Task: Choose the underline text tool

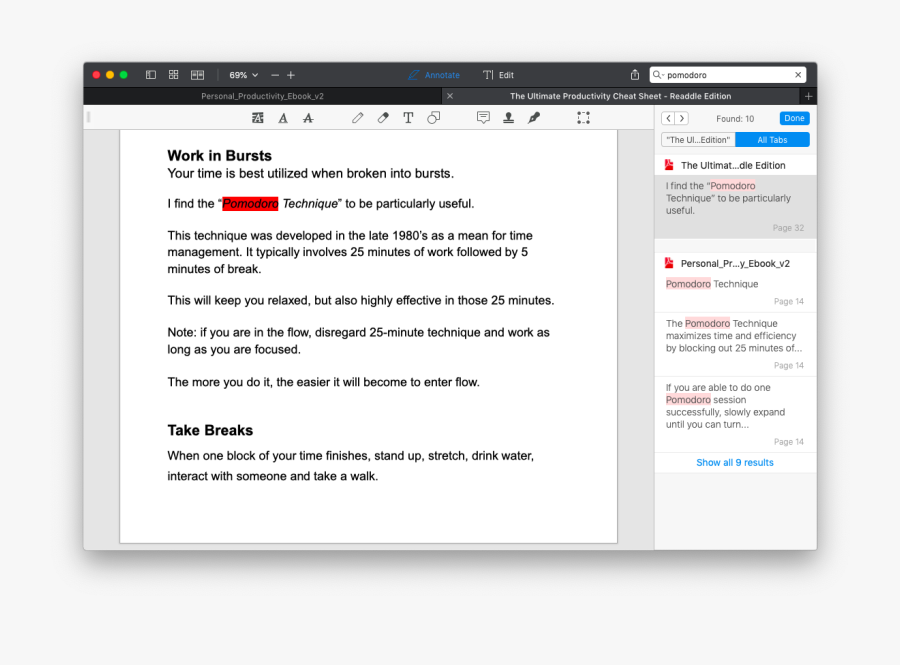Action: tap(283, 118)
